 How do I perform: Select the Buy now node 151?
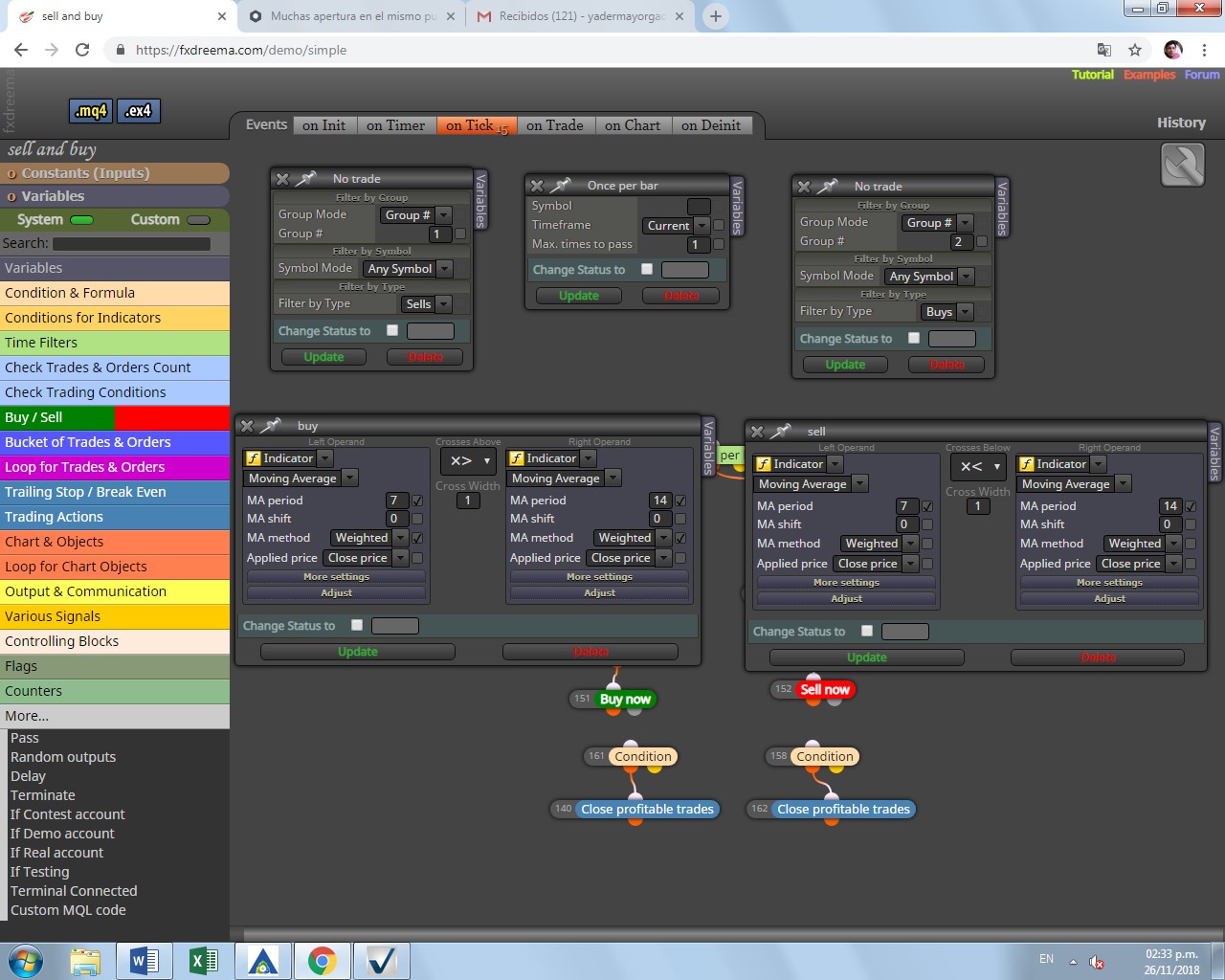coord(625,700)
